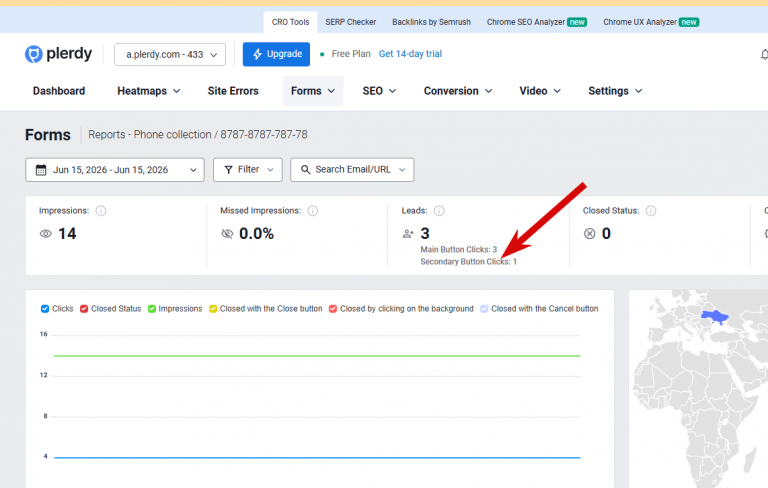Image resolution: width=768 pixels, height=488 pixels.
Task: Click the breadcrumb Reports - Phone collection
Action: [150, 135]
